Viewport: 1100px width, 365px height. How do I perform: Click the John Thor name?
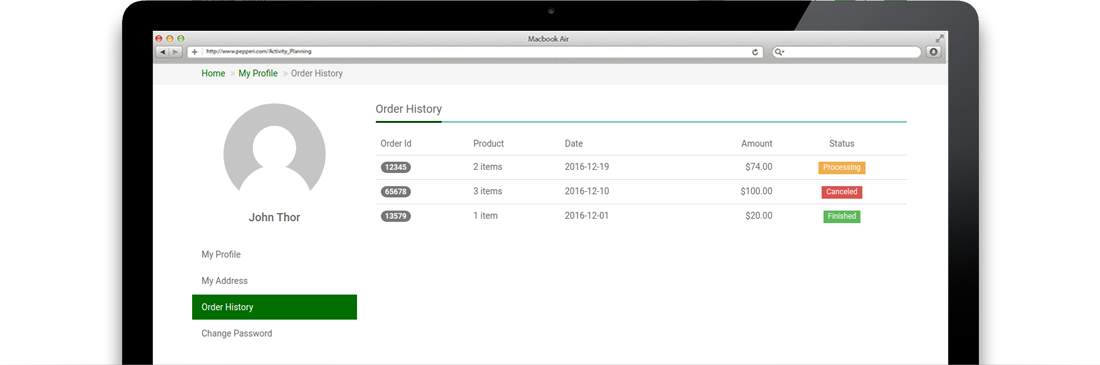click(274, 218)
